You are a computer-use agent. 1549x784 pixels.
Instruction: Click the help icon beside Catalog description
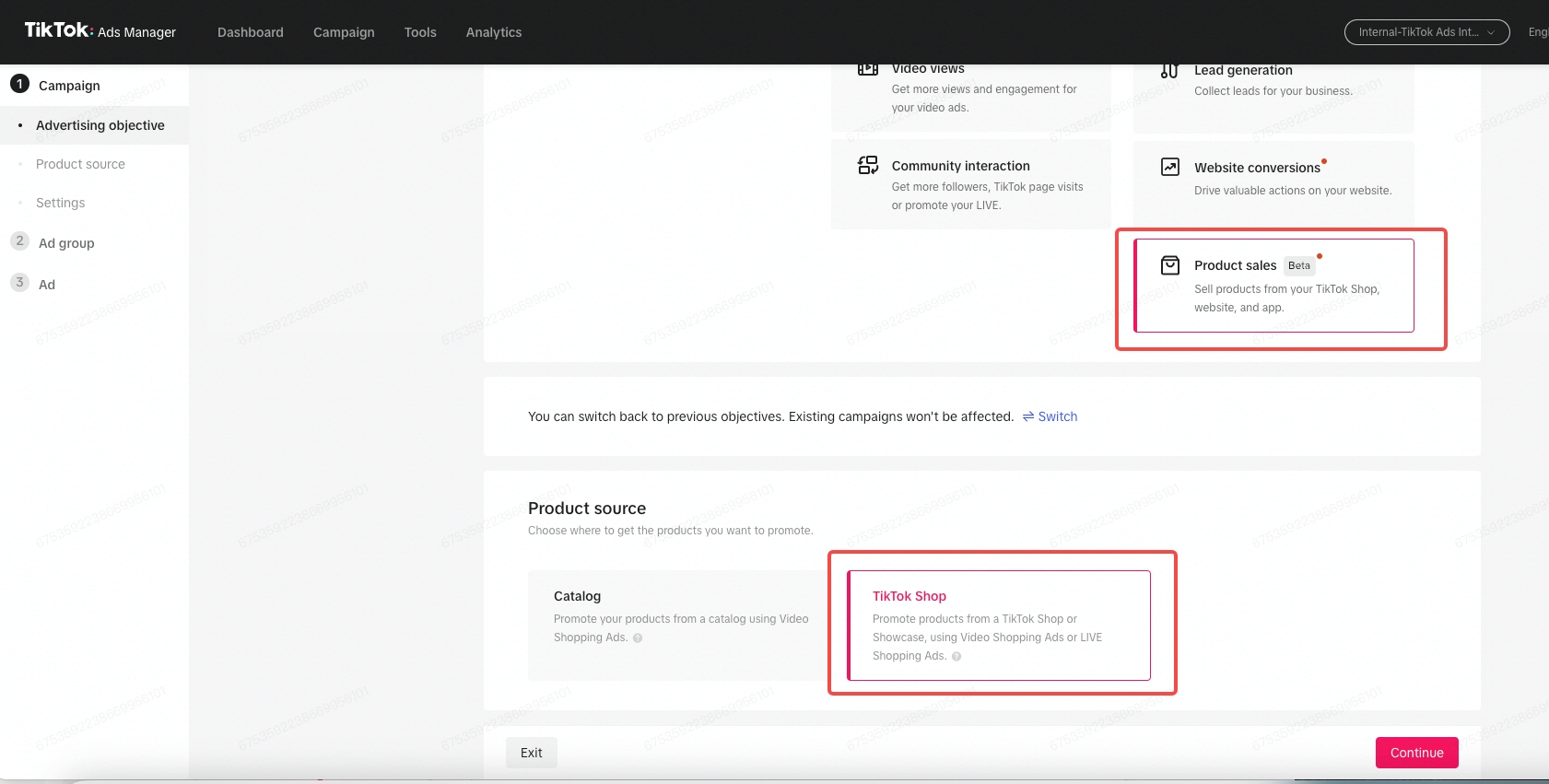638,638
